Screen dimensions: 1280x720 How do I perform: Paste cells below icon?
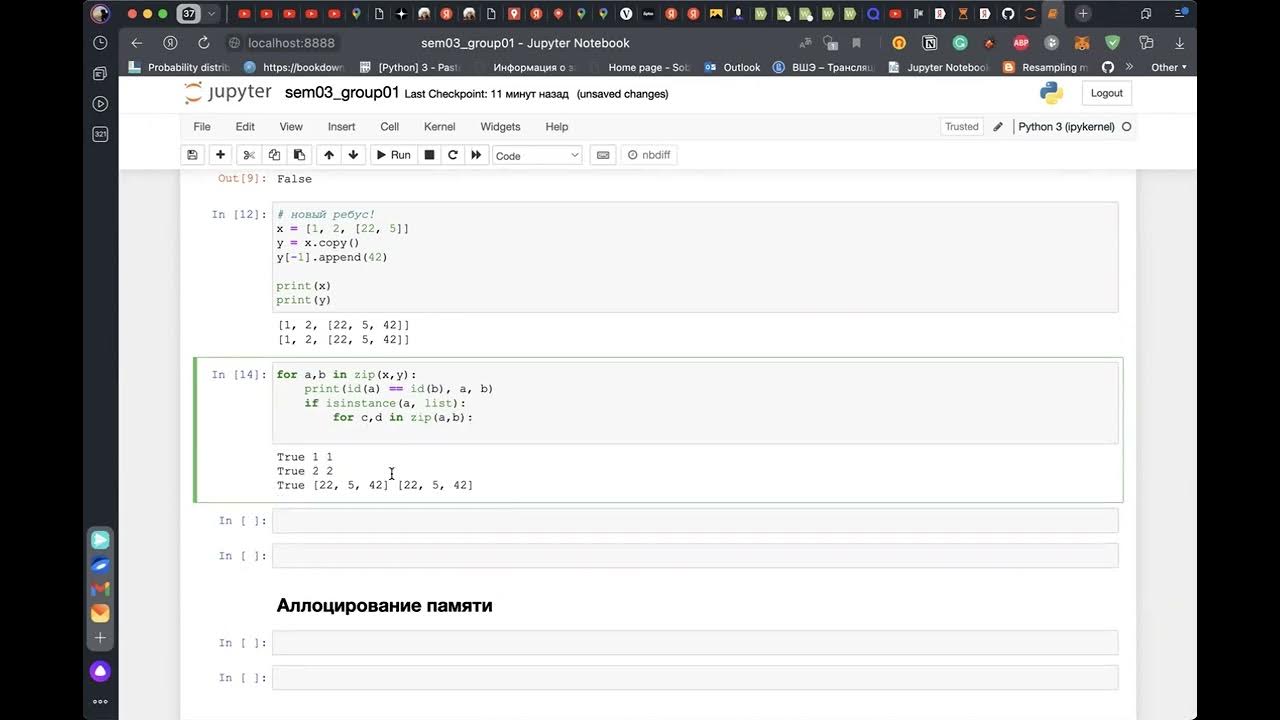[x=299, y=155]
